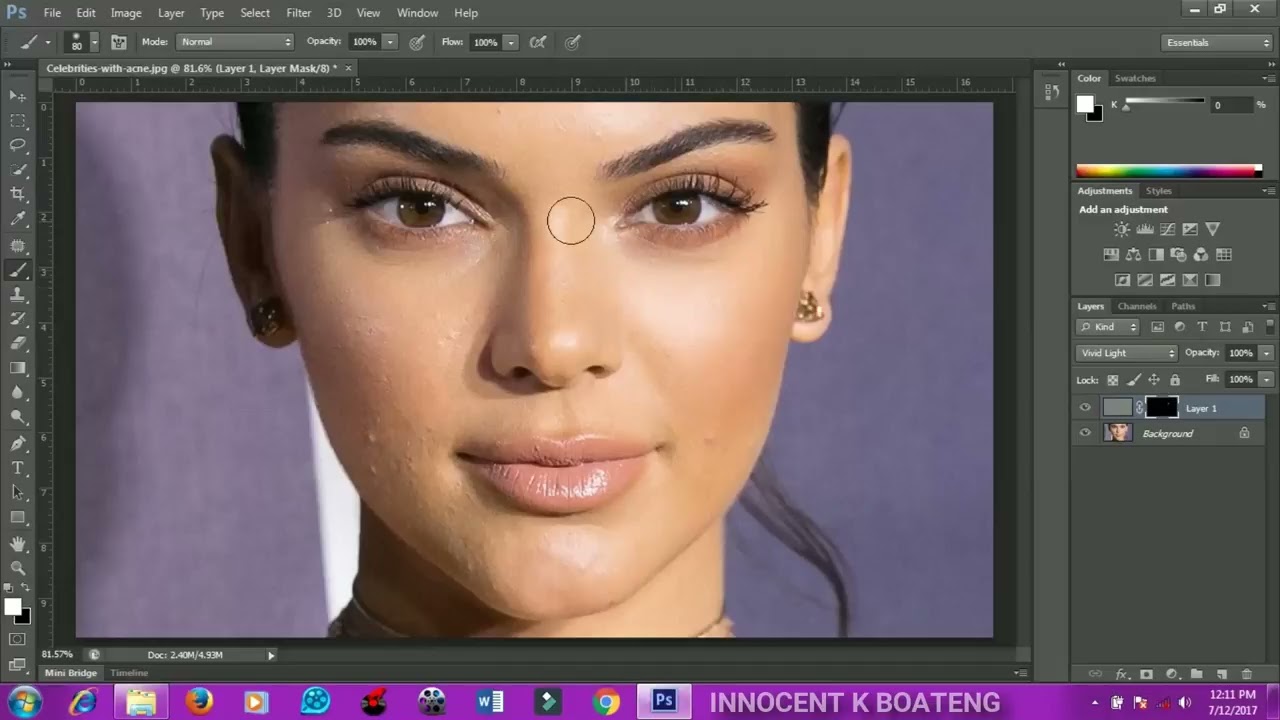Open the Essentials workspace dropdown
Image resolution: width=1280 pixels, height=720 pixels.
[x=1217, y=42]
